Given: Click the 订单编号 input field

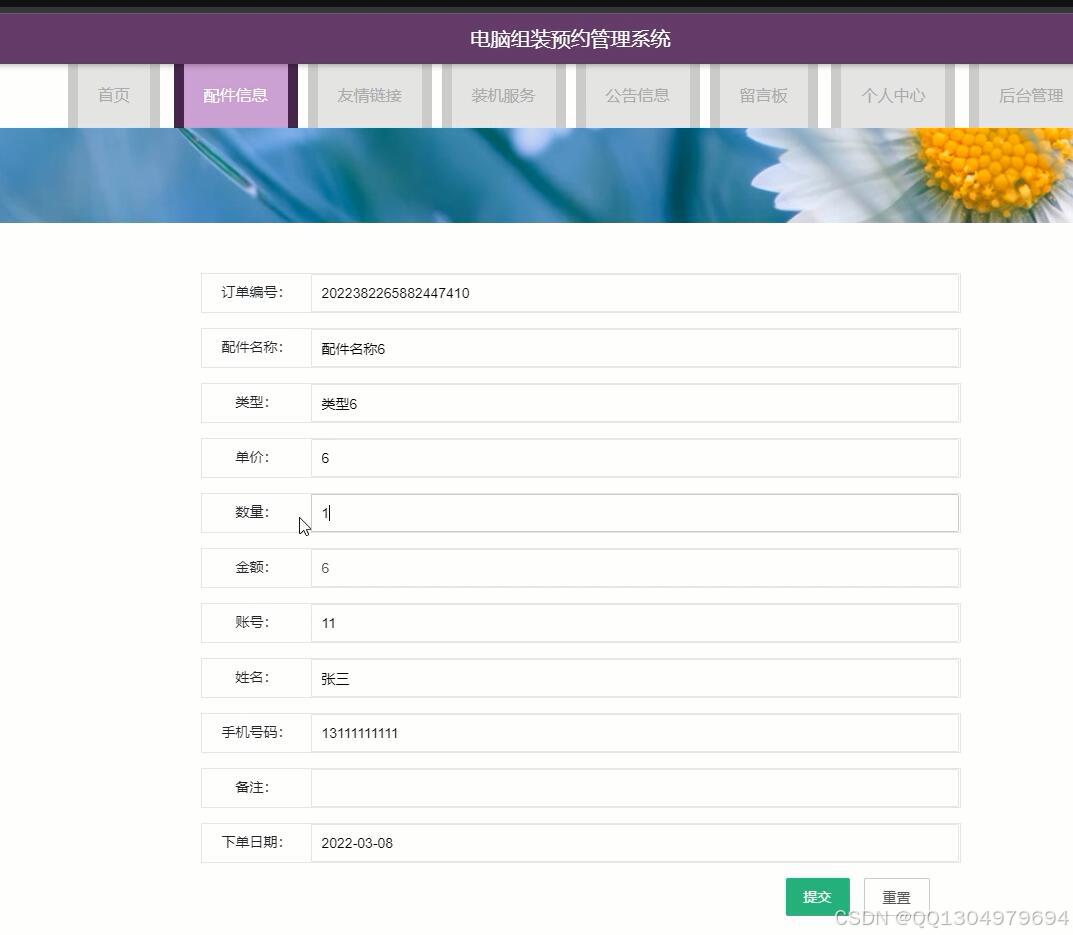Looking at the screenshot, I should [x=635, y=293].
